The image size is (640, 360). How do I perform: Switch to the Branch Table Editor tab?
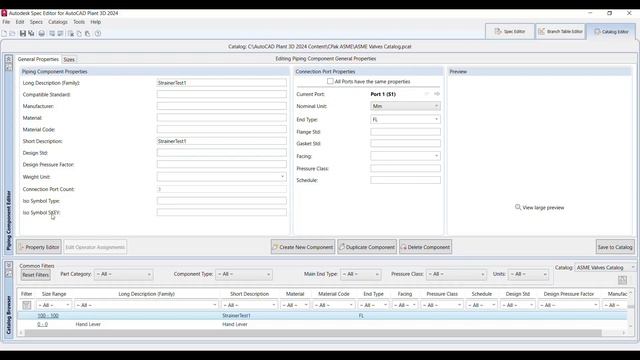560,31
